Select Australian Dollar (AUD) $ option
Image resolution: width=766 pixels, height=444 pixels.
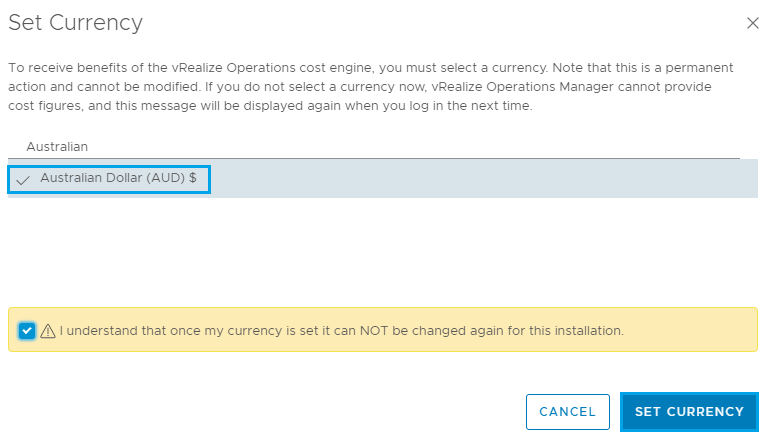tap(118, 178)
